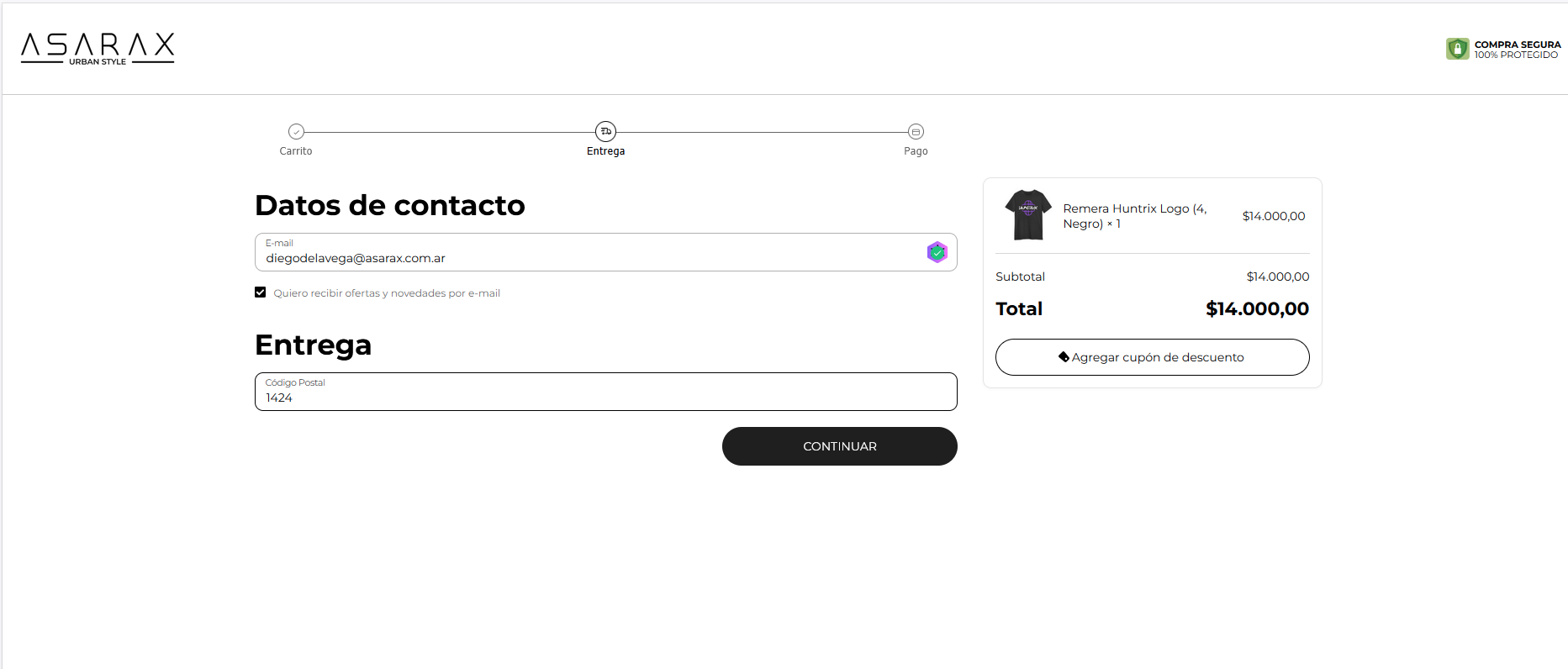Uncheck the offers and news e-mail checkbox
Image resolution: width=1568 pixels, height=669 pixels.
coord(261,292)
